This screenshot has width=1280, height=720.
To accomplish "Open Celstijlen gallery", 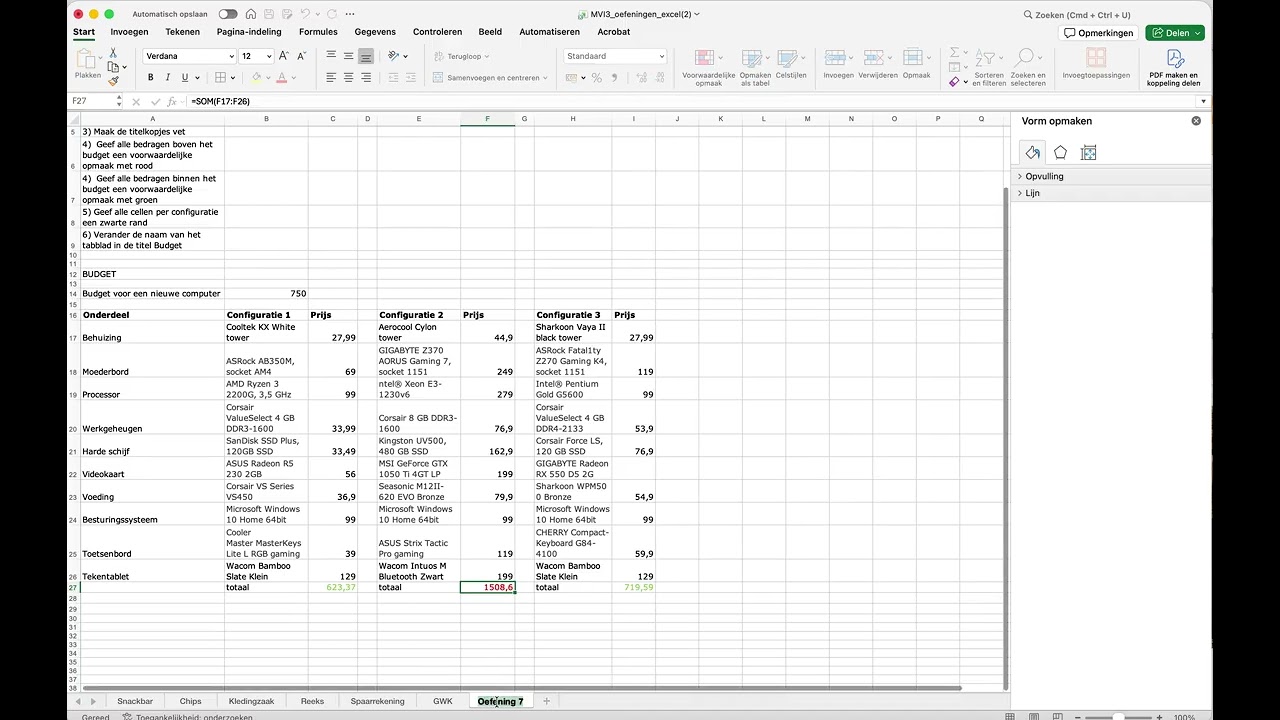I will click(x=791, y=63).
